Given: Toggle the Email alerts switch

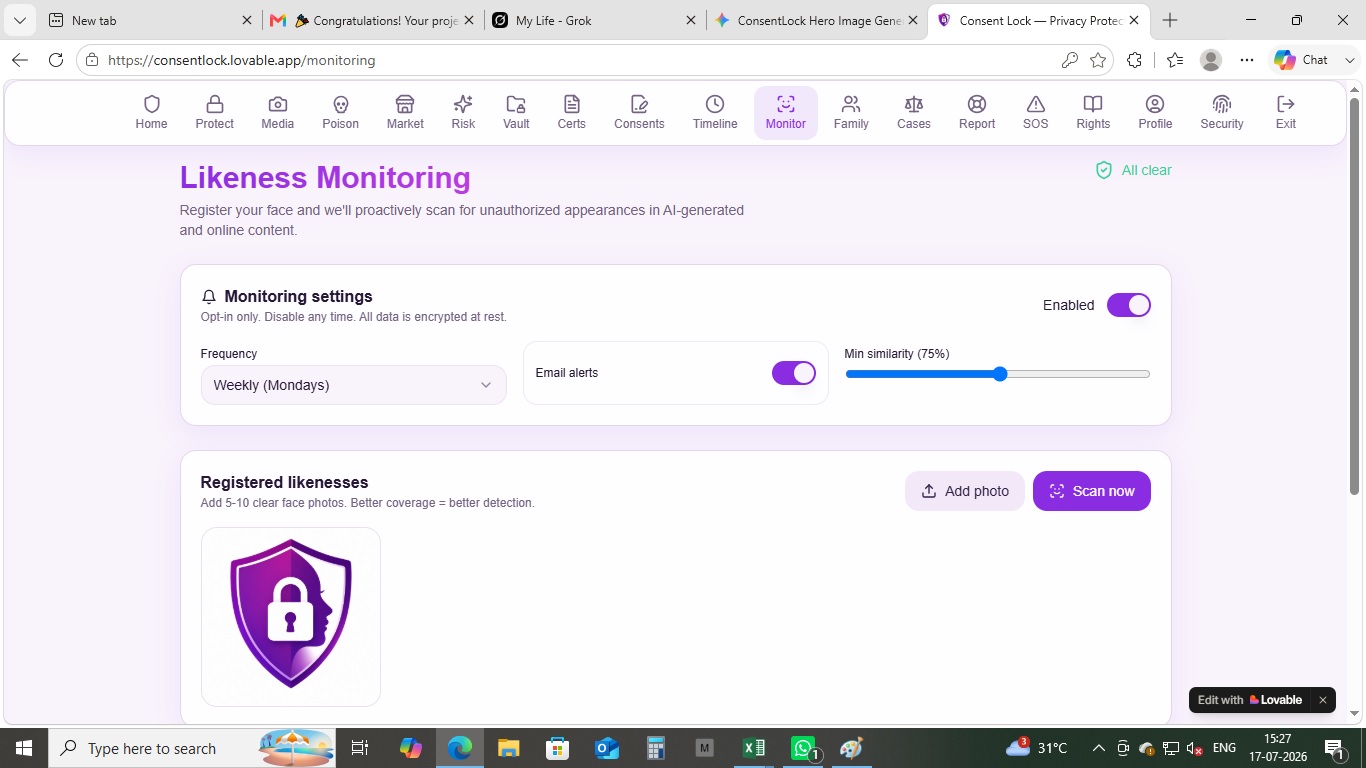Looking at the screenshot, I should coord(794,373).
